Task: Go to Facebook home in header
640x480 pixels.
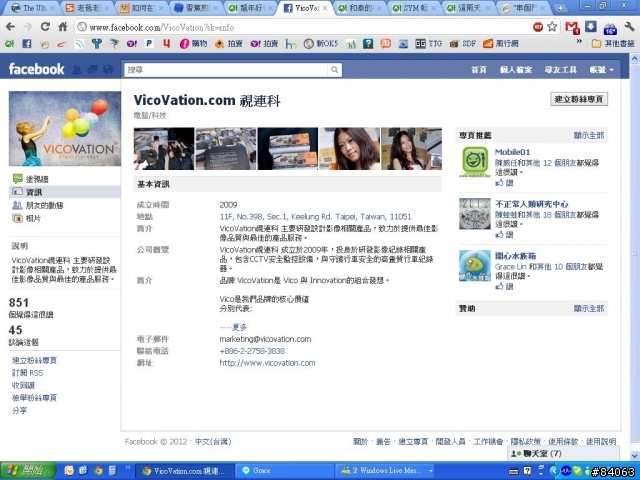Action: click(479, 70)
